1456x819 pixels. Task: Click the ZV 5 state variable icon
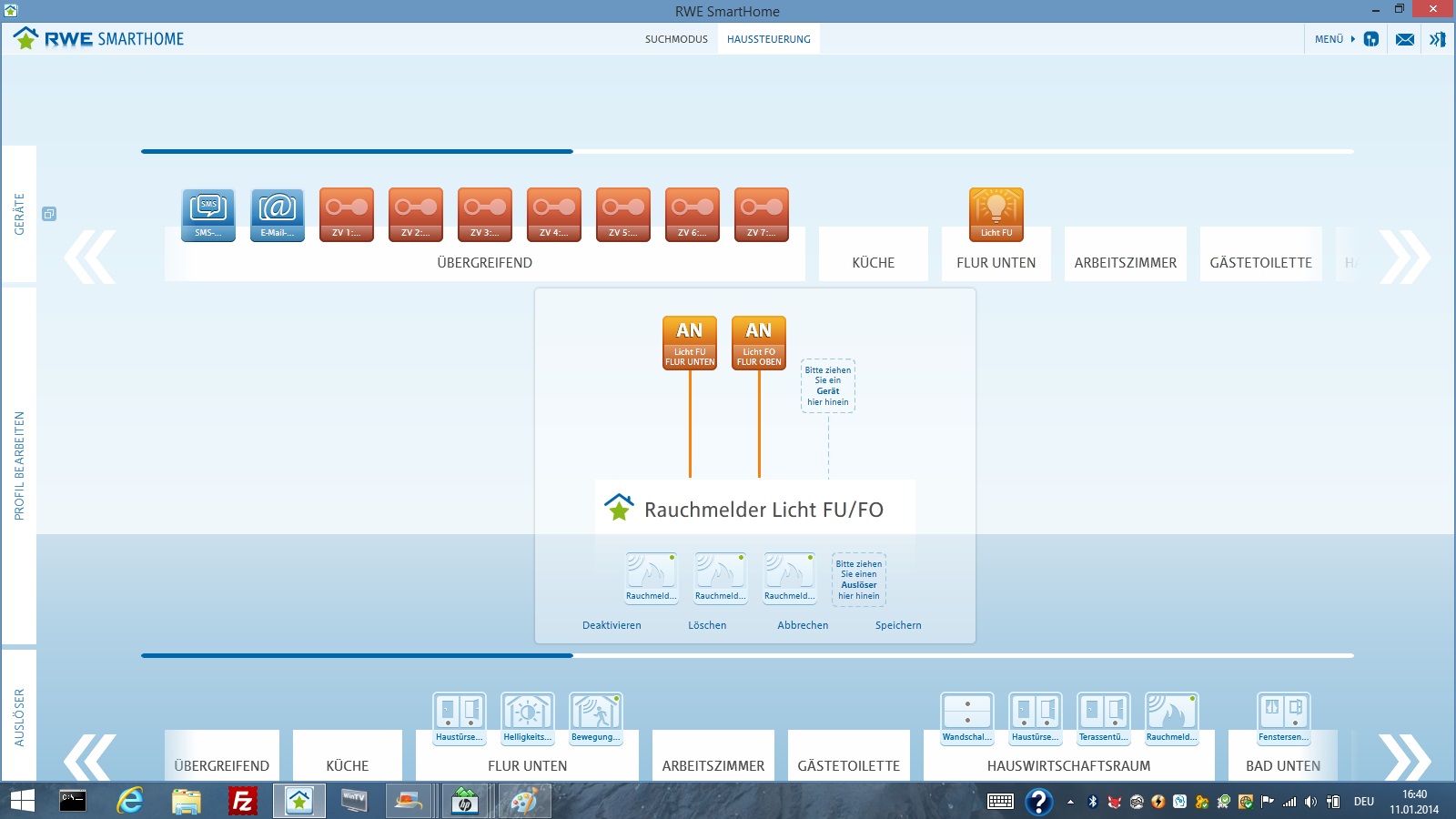(x=623, y=215)
